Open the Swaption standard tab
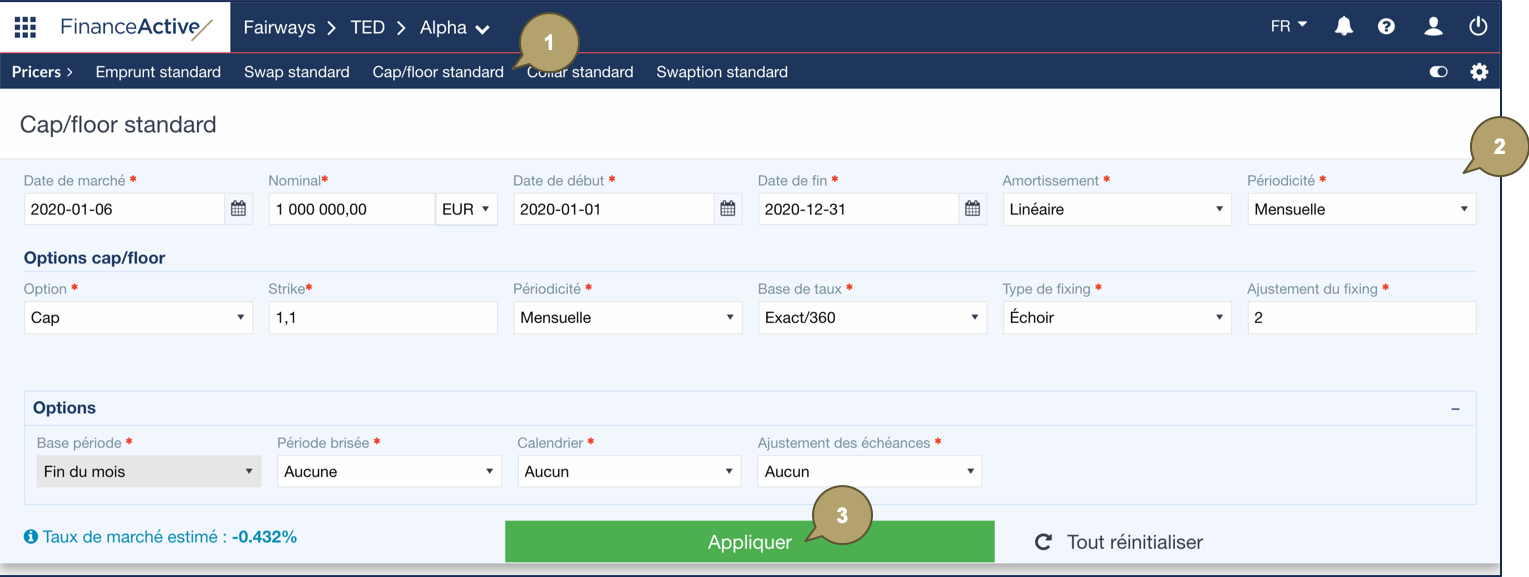Viewport: 1529px width, 577px height. 721,72
